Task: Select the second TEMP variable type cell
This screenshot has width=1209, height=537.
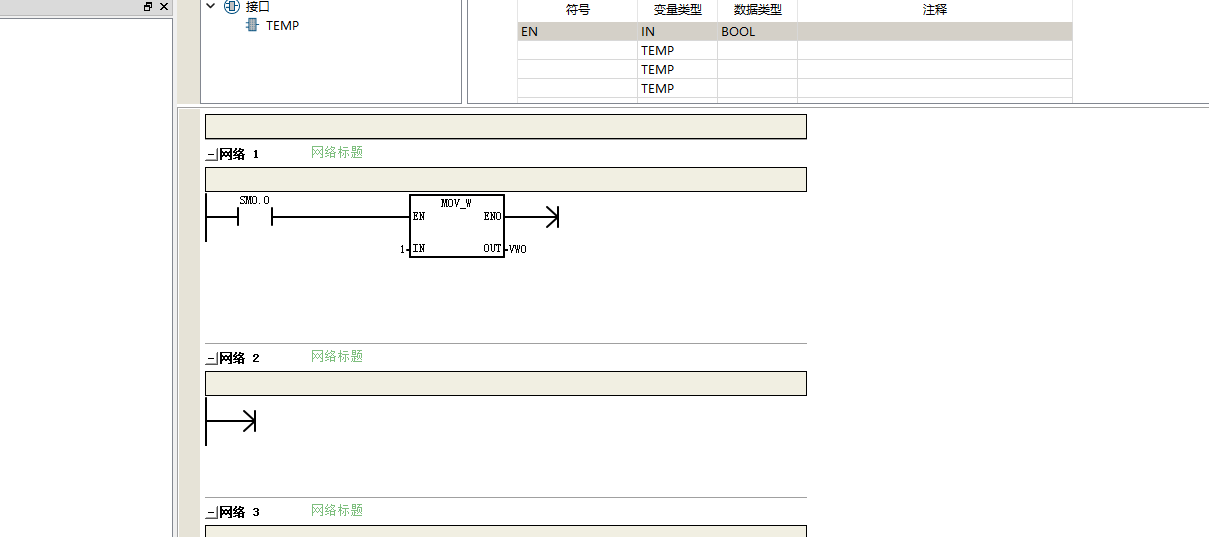Action: 678,69
